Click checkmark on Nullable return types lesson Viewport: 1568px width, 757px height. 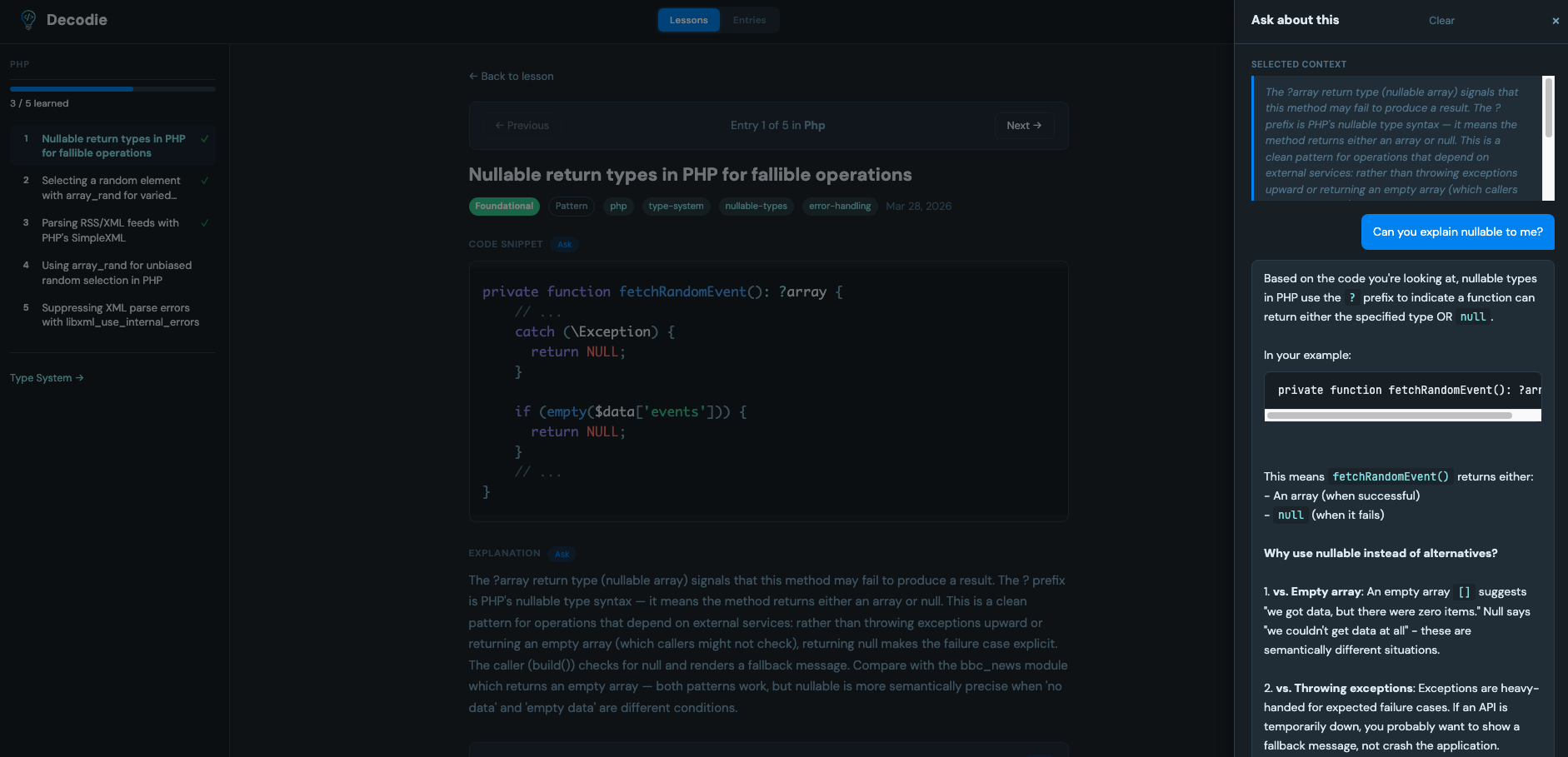(205, 139)
